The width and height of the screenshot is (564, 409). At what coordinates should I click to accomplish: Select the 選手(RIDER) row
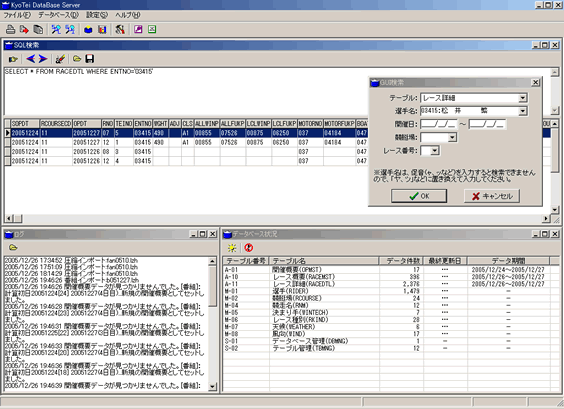[x=391, y=291]
